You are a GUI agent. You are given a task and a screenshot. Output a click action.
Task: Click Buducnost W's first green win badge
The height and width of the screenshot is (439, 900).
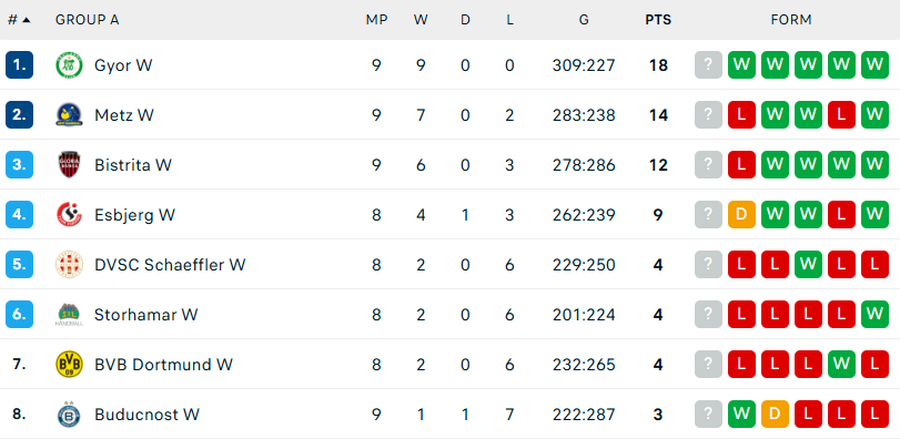(x=741, y=414)
